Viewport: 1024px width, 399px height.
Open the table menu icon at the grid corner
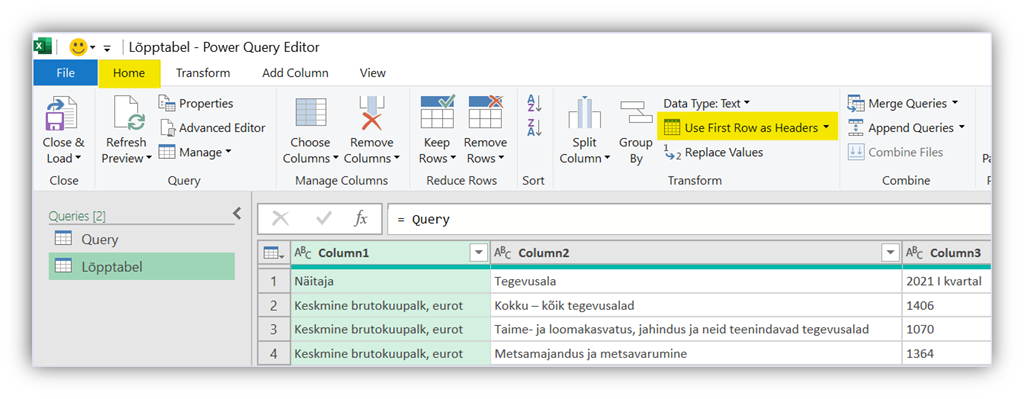click(273, 253)
